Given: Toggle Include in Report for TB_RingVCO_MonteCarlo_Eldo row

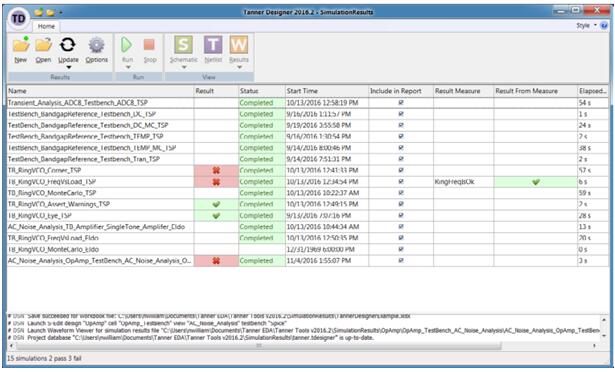Looking at the screenshot, I should 401,249.
